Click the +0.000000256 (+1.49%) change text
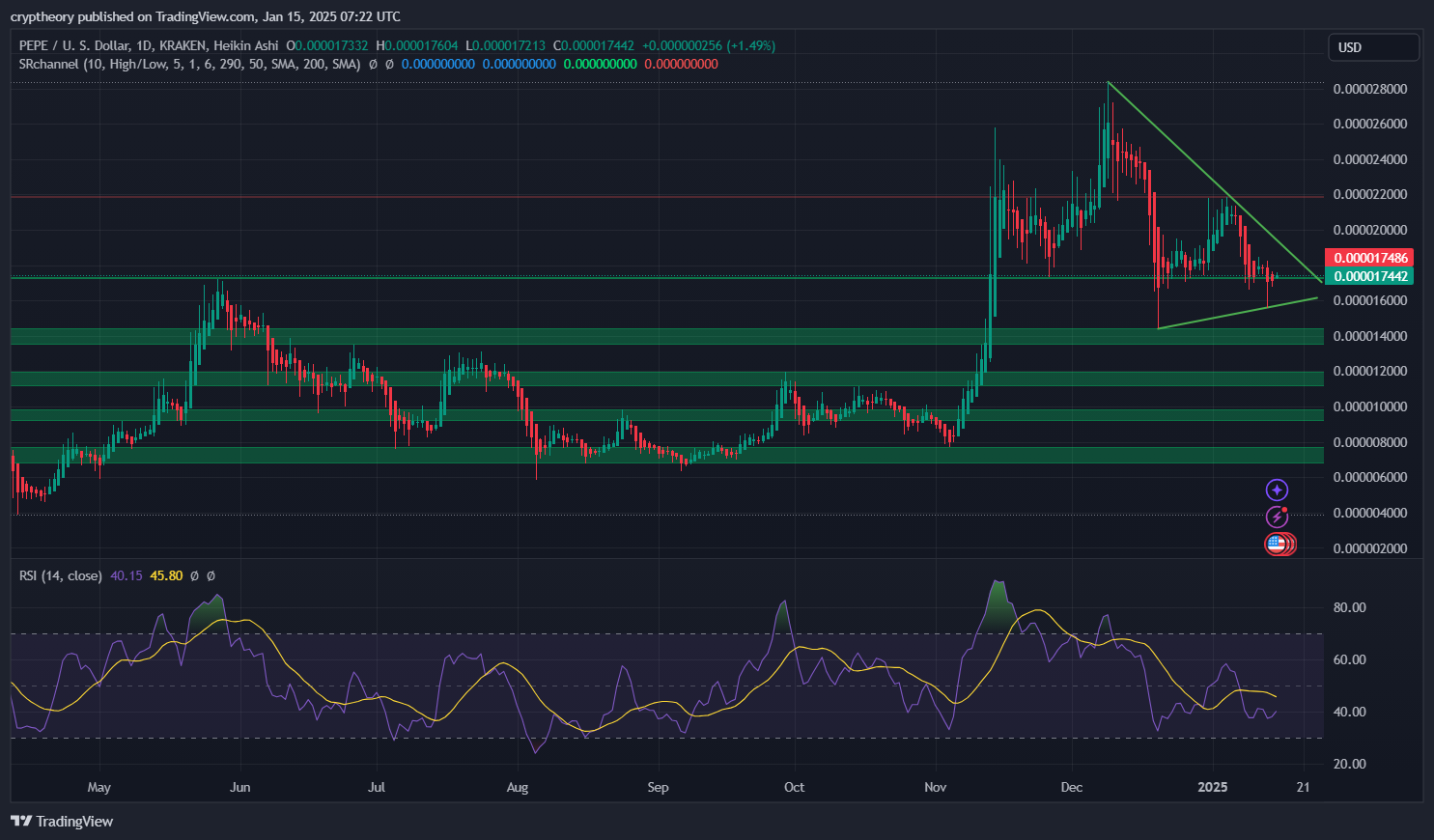 [x=708, y=45]
